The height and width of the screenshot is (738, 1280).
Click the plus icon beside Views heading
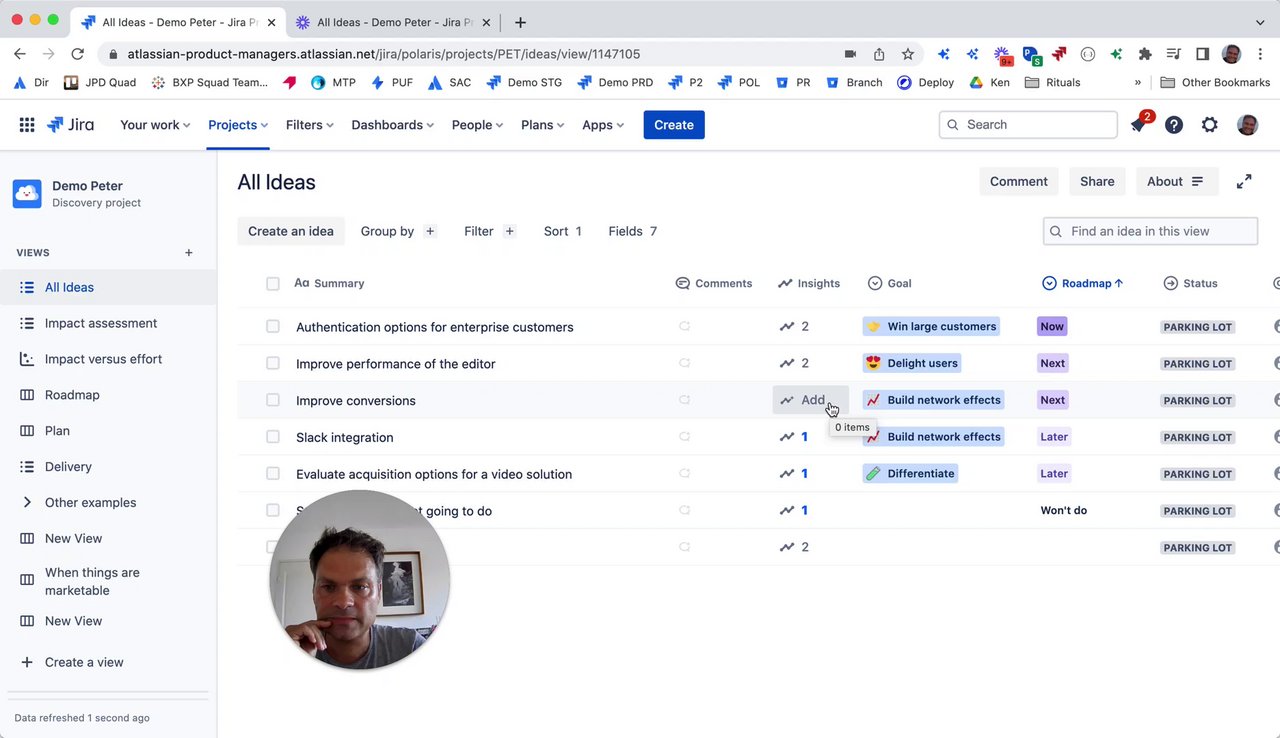pos(189,253)
